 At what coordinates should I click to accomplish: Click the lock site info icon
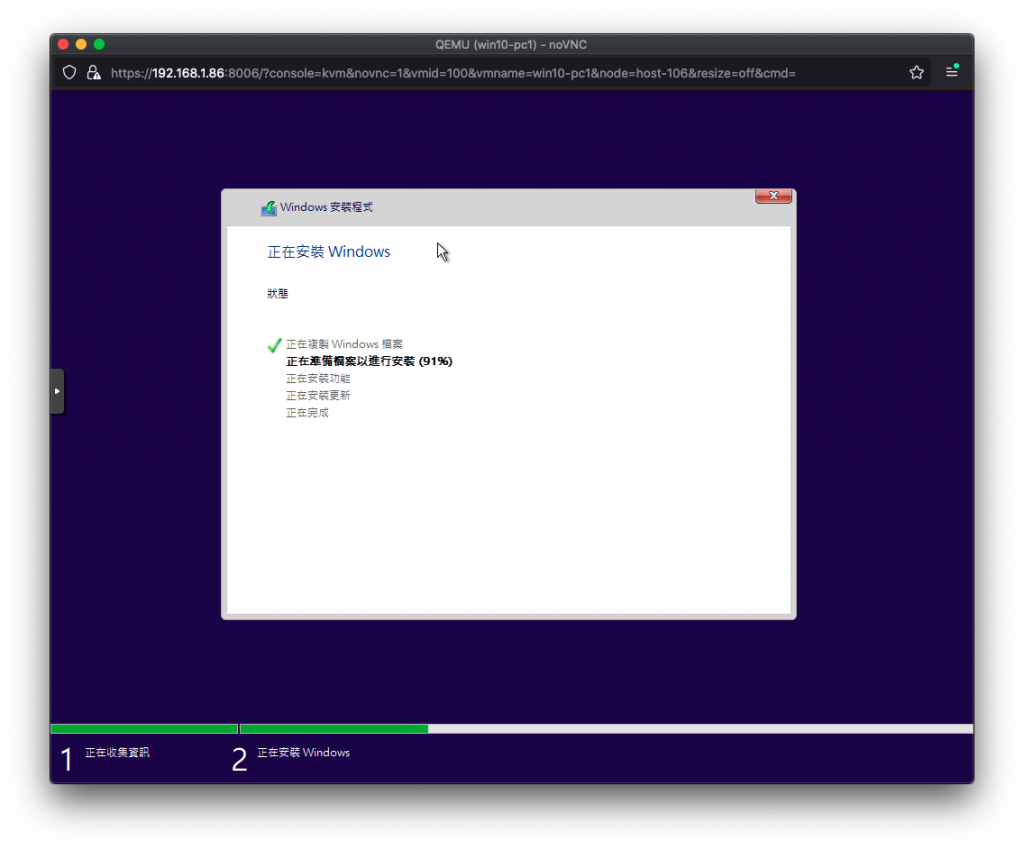94,72
